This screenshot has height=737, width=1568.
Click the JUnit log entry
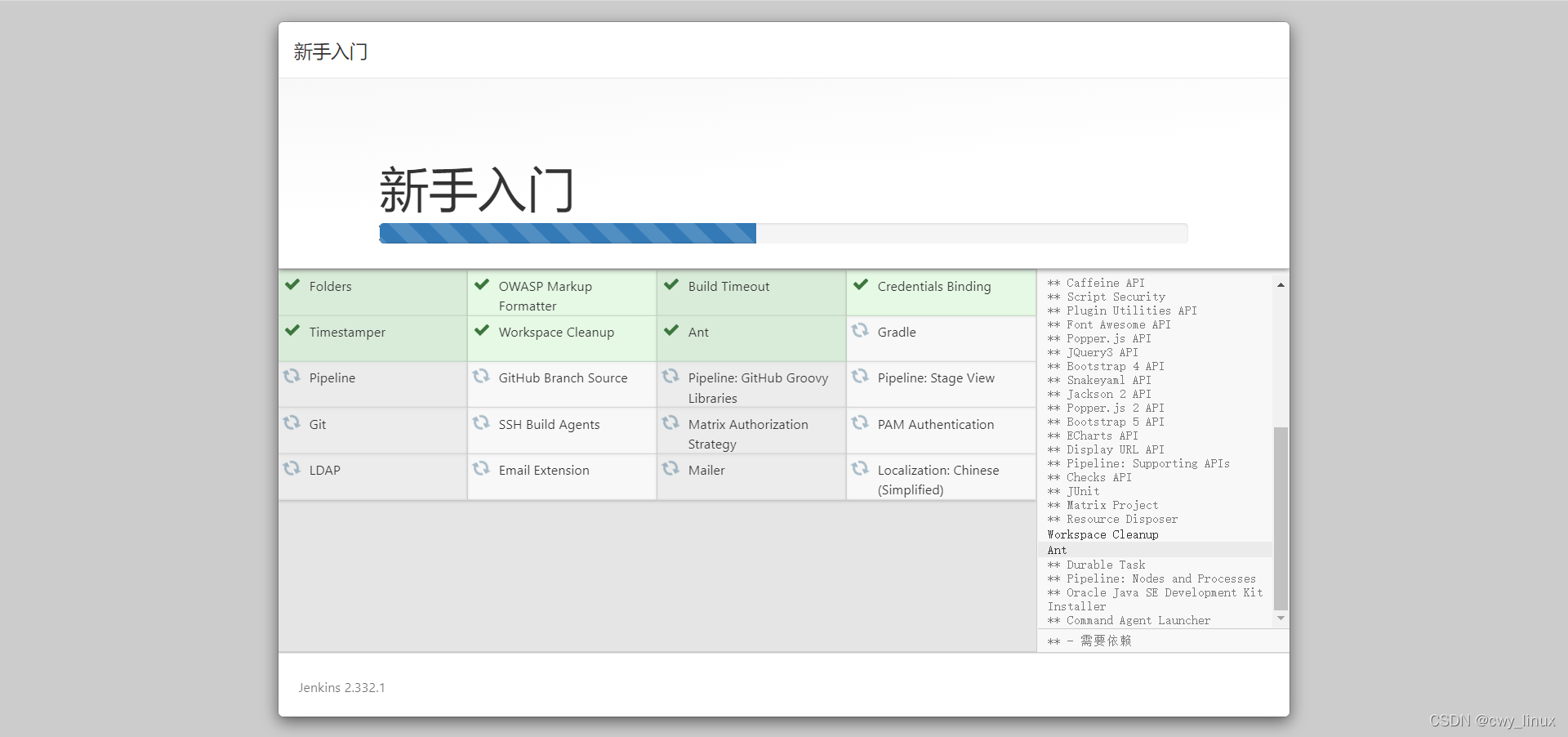click(1074, 491)
